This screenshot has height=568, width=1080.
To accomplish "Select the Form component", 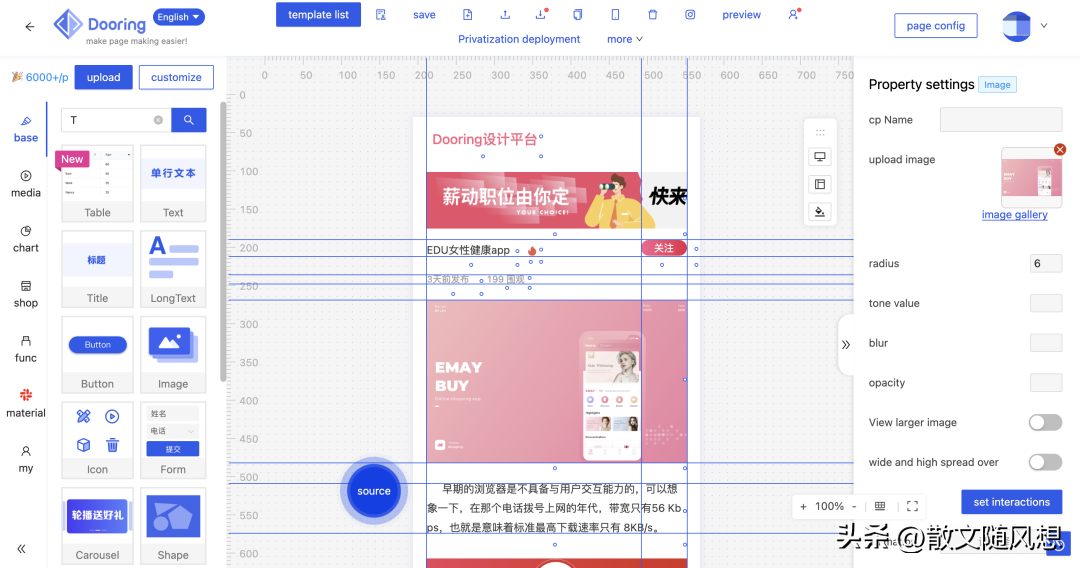I will (x=173, y=440).
